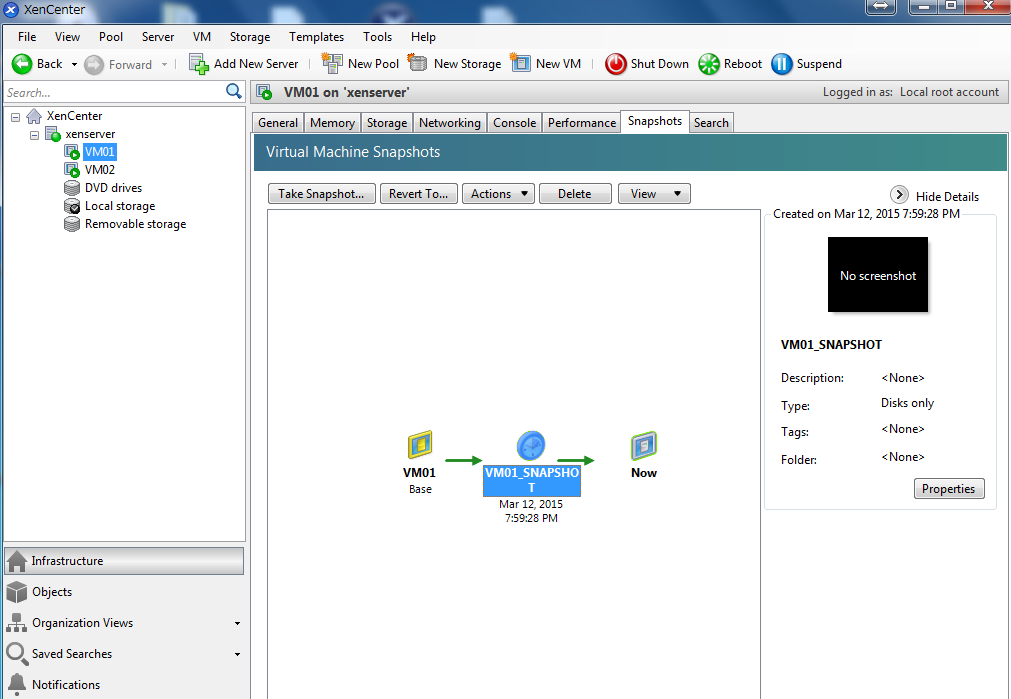This screenshot has height=699, width=1011.
Task: Click the XenCenter home icon in tree
Action: pyautogui.click(x=34, y=116)
